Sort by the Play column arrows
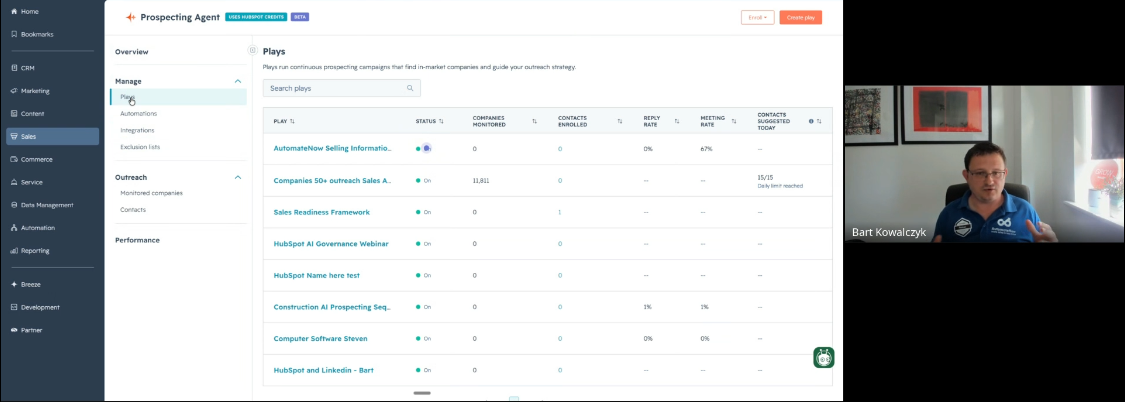Screen dimensions: 1125x402 292,121
